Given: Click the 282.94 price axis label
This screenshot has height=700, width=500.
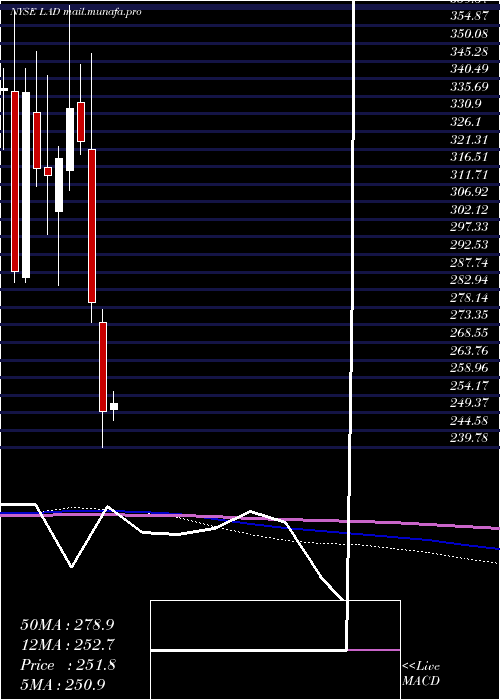Looking at the screenshot, I should tap(469, 280).
